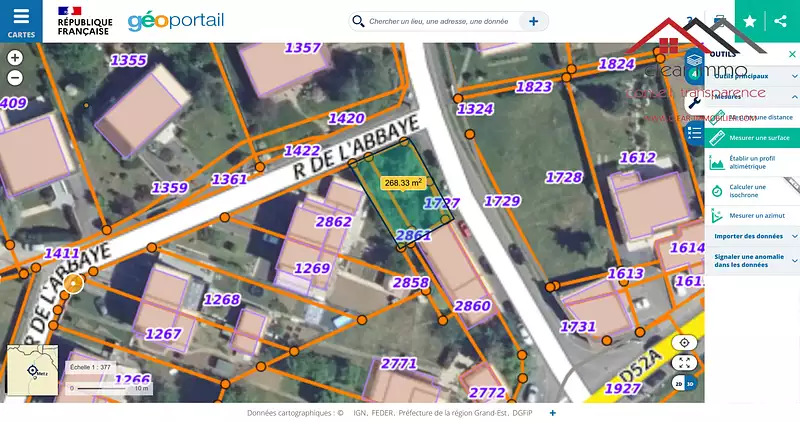The height and width of the screenshot is (423, 800).
Task: Toggle the 2D/3D view switch
Action: (684, 383)
